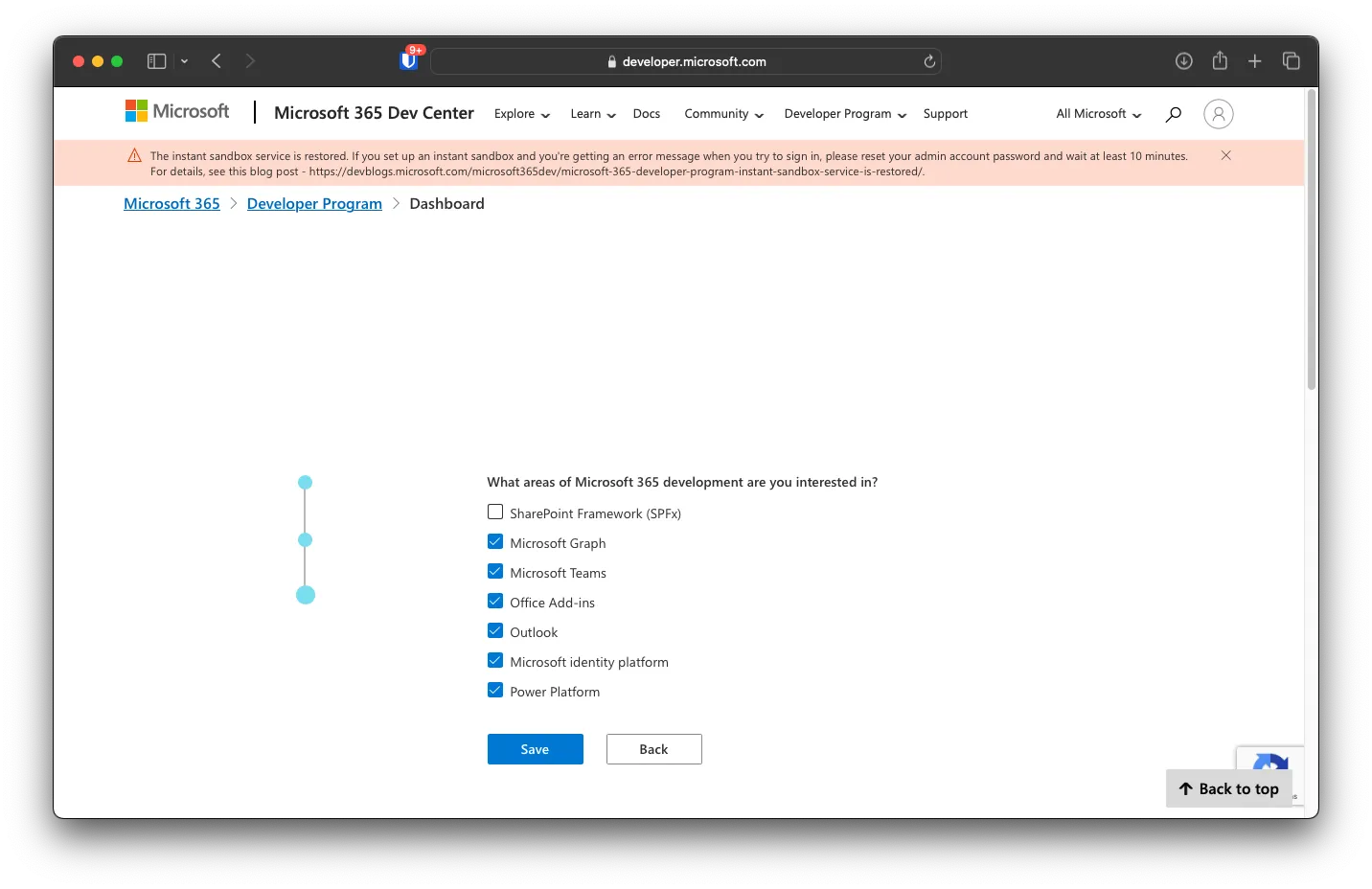Uncheck Outlook checkbox

point(495,631)
